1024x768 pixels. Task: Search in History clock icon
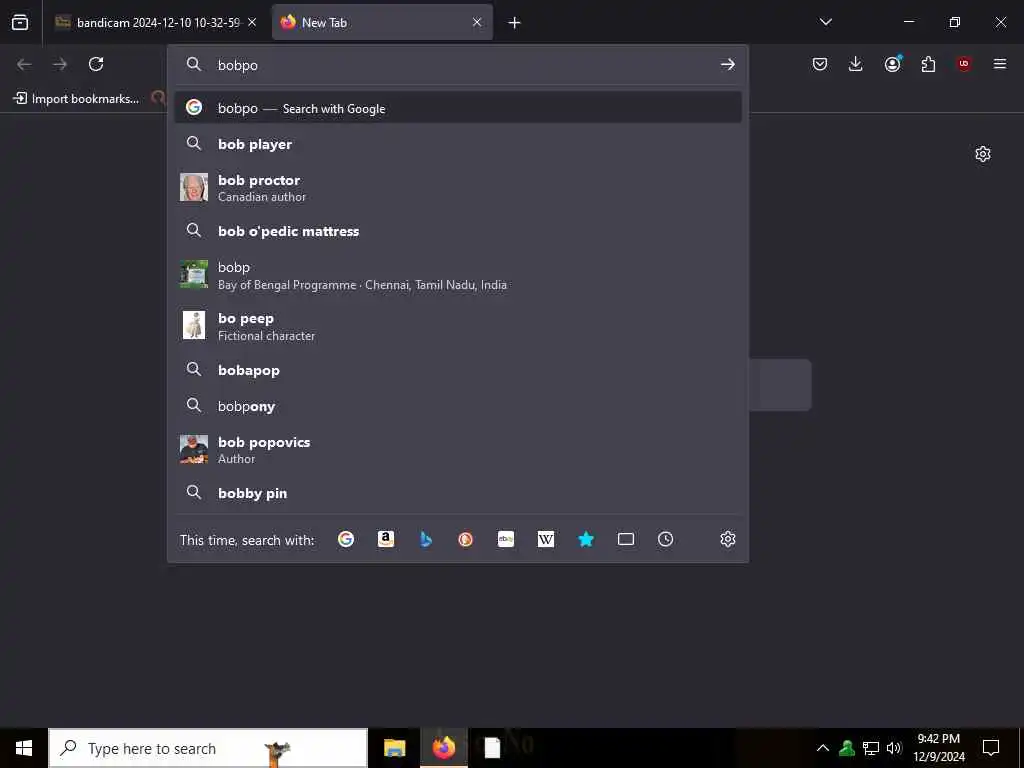click(x=665, y=539)
